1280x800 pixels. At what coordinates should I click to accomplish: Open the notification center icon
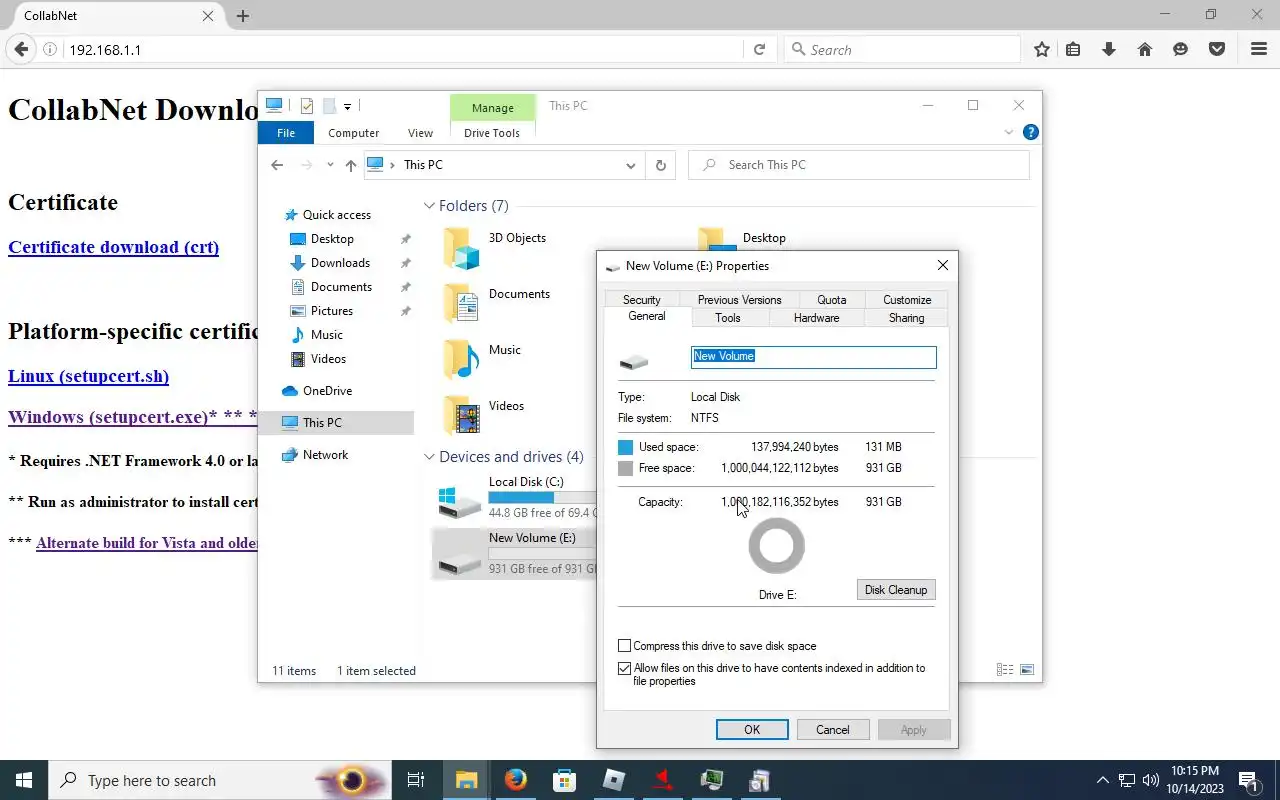[x=1248, y=780]
